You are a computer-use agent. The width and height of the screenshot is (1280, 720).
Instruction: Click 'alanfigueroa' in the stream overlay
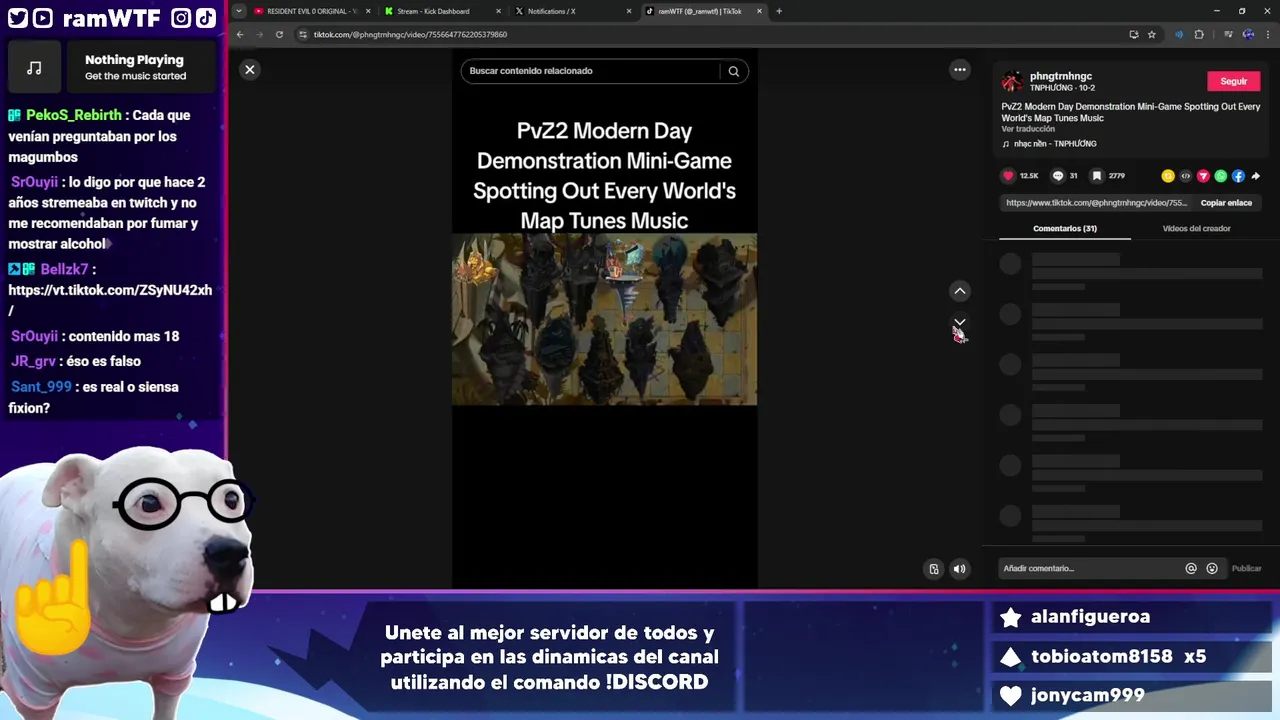coord(1090,617)
